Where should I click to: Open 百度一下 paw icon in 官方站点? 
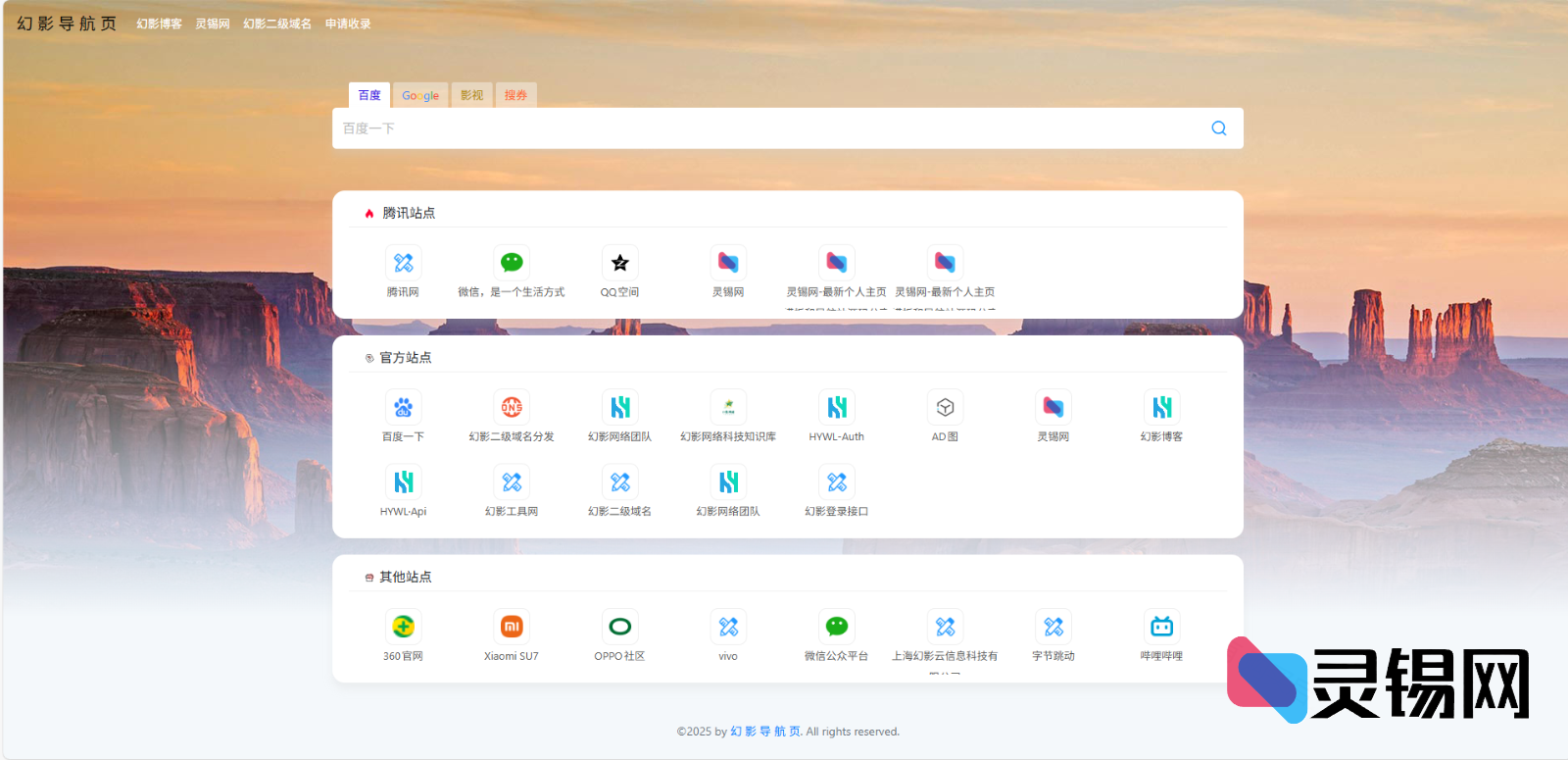tap(403, 407)
